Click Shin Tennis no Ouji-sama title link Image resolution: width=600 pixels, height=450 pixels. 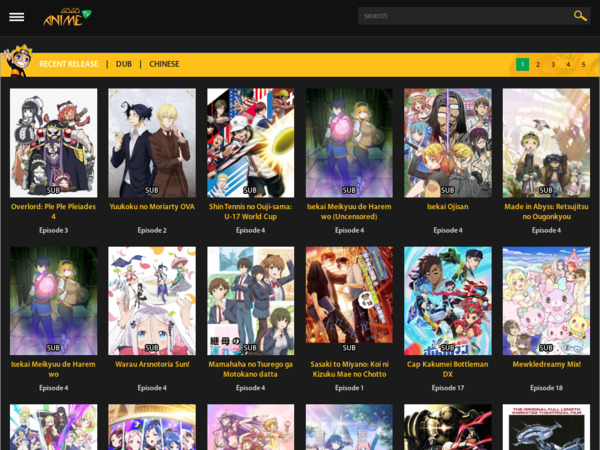251,212
